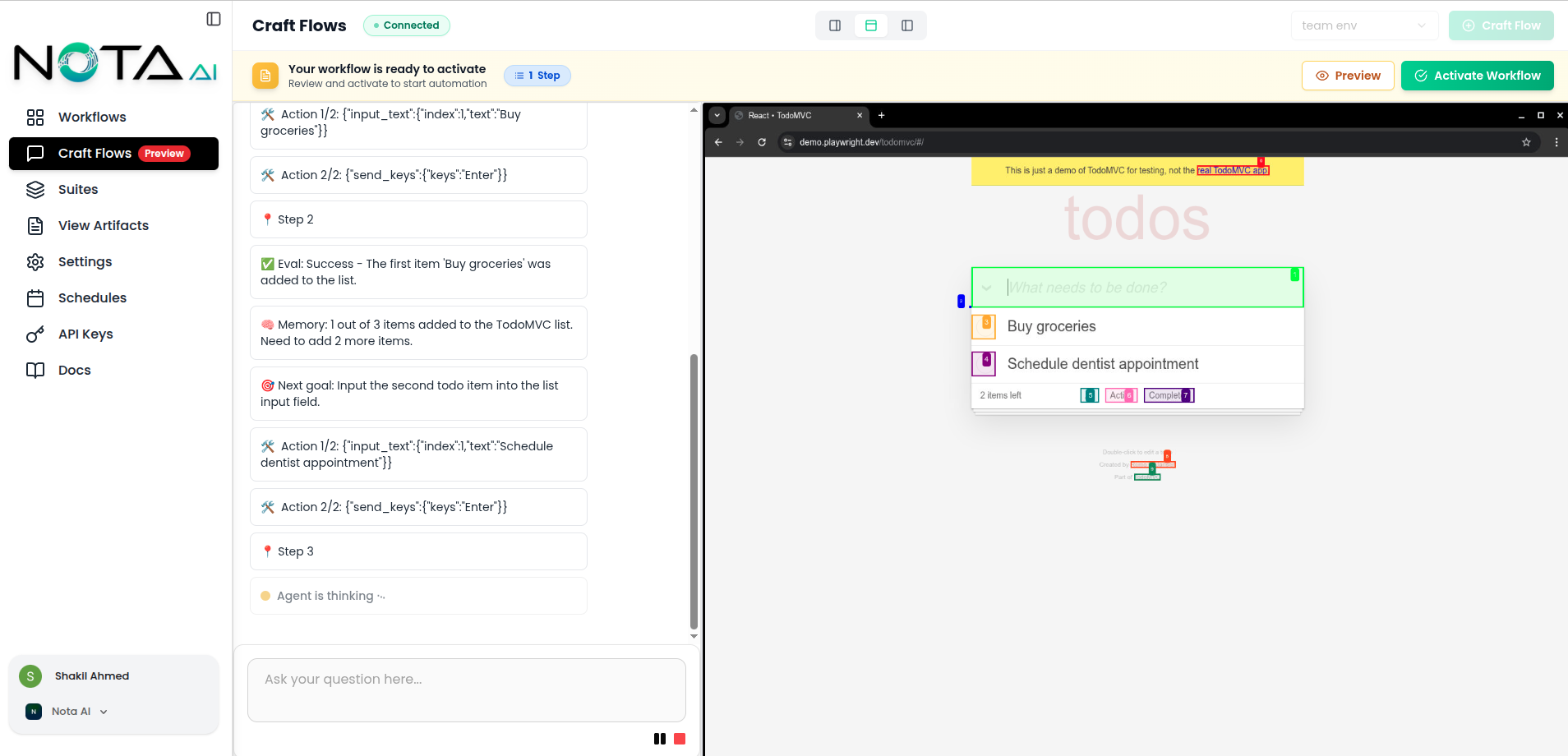
Task: Expand the Nota AI account chevron
Action: (104, 711)
